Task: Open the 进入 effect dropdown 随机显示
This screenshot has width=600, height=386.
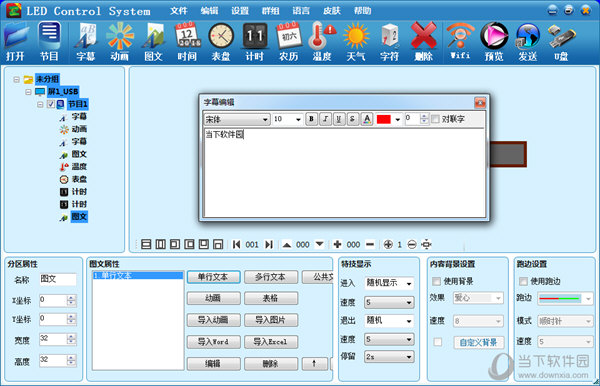Action: pyautogui.click(x=389, y=283)
